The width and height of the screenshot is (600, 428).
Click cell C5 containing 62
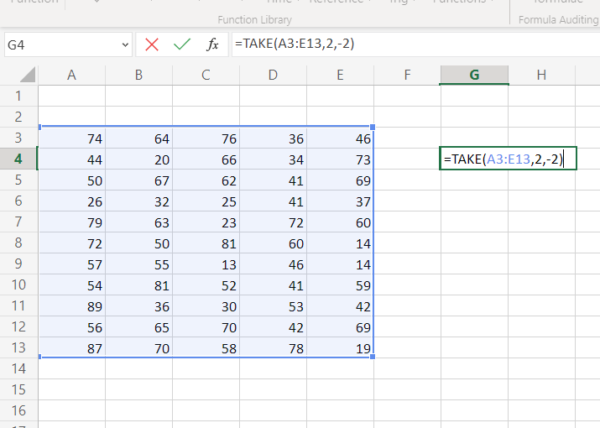[206, 181]
